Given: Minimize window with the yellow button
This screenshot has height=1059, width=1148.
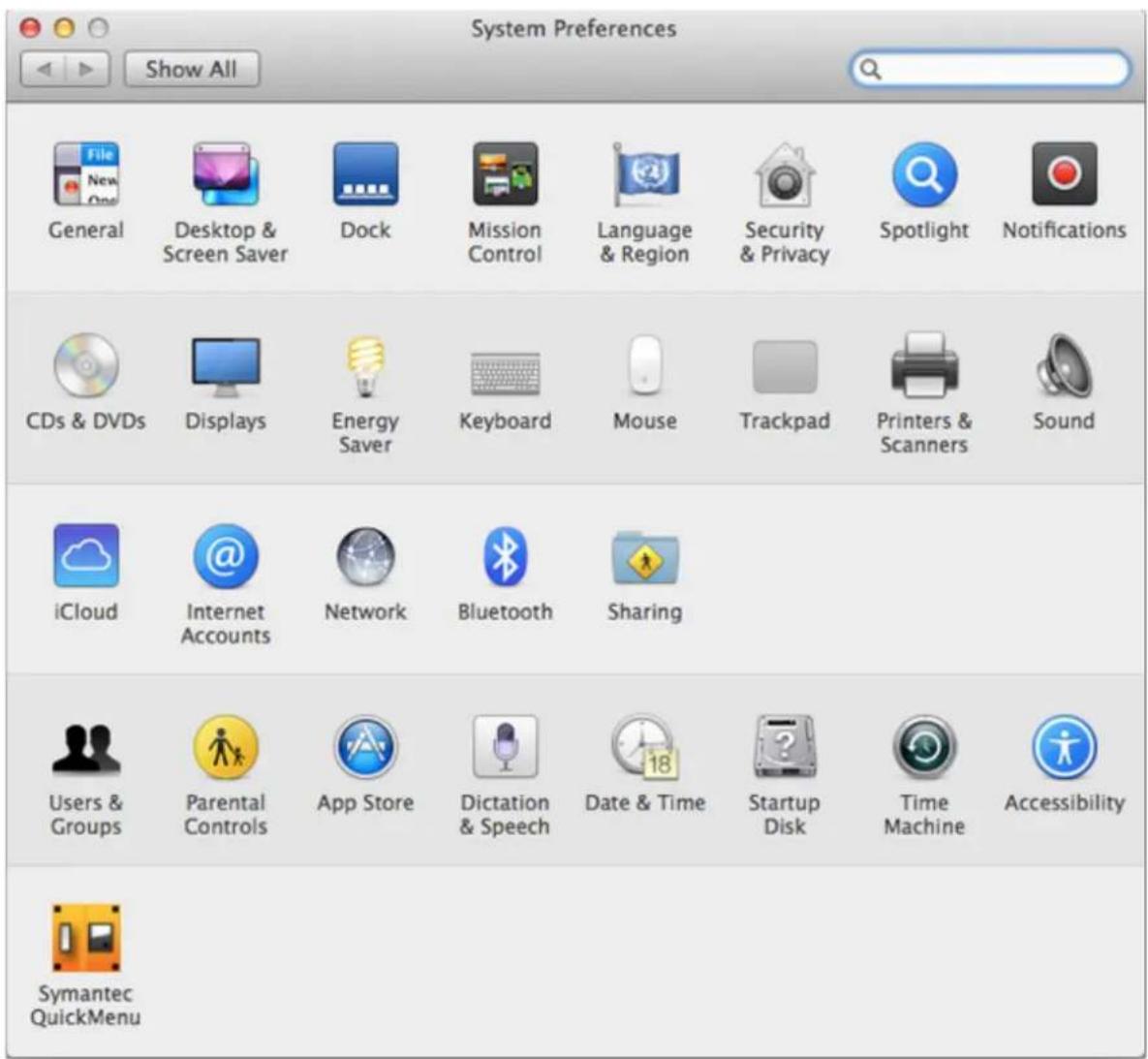Looking at the screenshot, I should (x=65, y=28).
